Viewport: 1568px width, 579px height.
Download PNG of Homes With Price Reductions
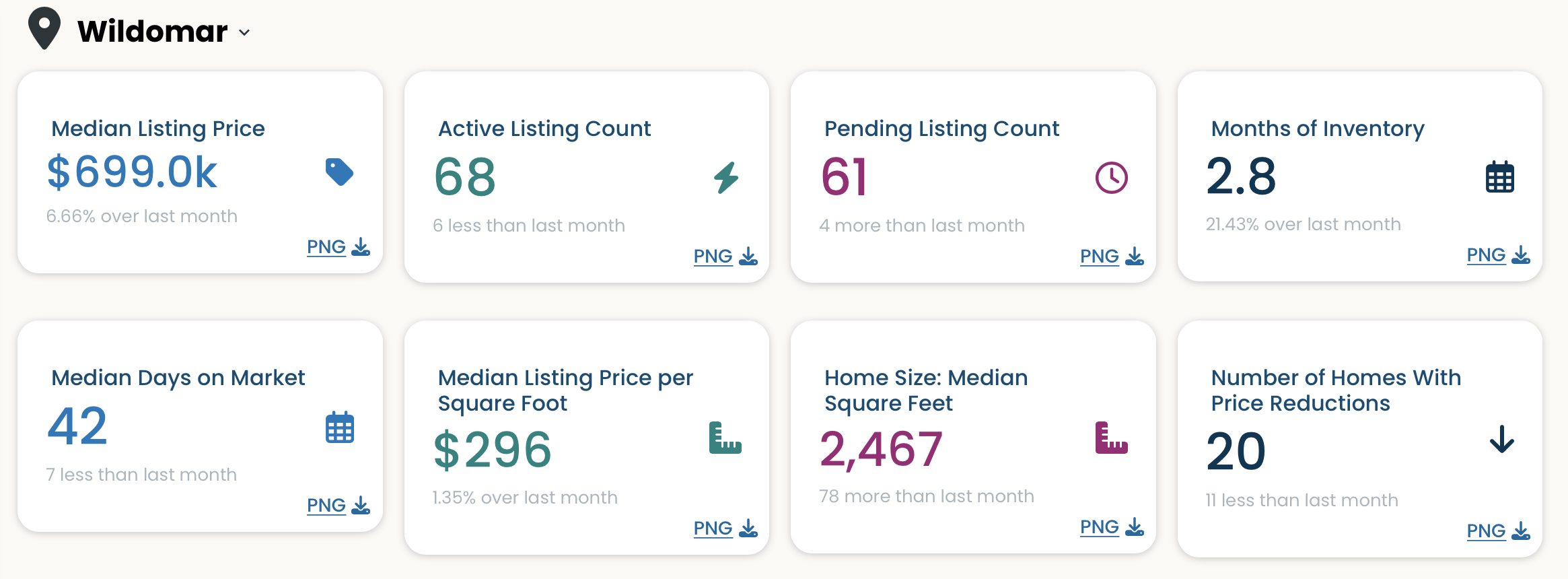tap(1499, 531)
